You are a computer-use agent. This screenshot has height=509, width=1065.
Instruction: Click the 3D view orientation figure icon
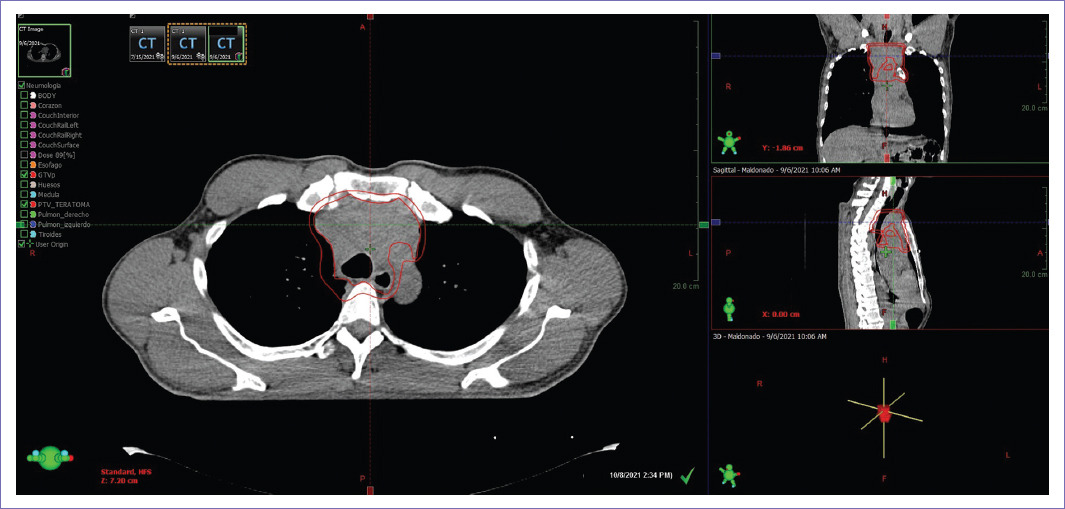point(730,473)
